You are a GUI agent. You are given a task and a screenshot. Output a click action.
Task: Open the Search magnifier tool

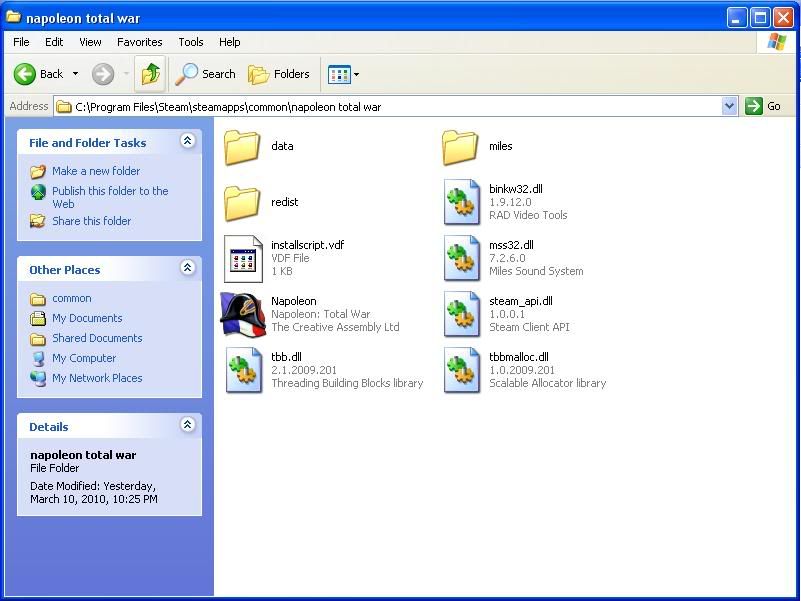206,75
